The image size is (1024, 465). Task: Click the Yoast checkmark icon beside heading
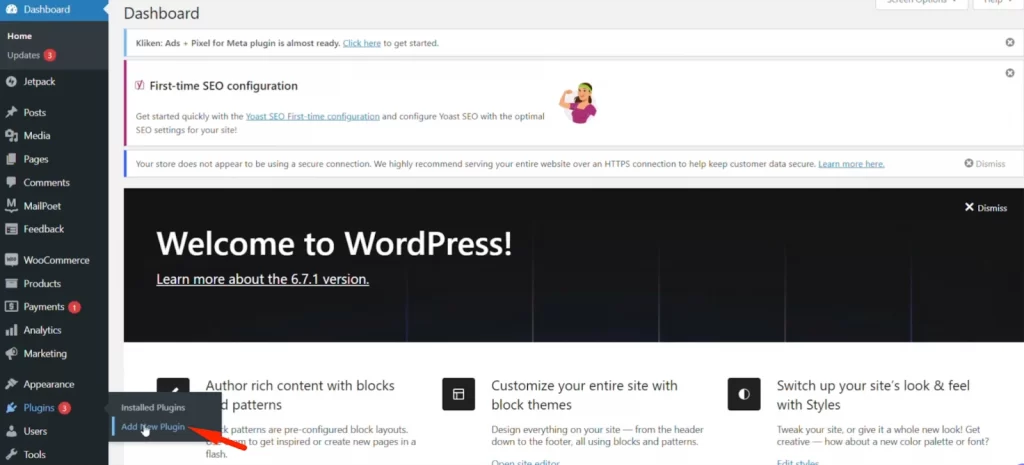[139, 86]
